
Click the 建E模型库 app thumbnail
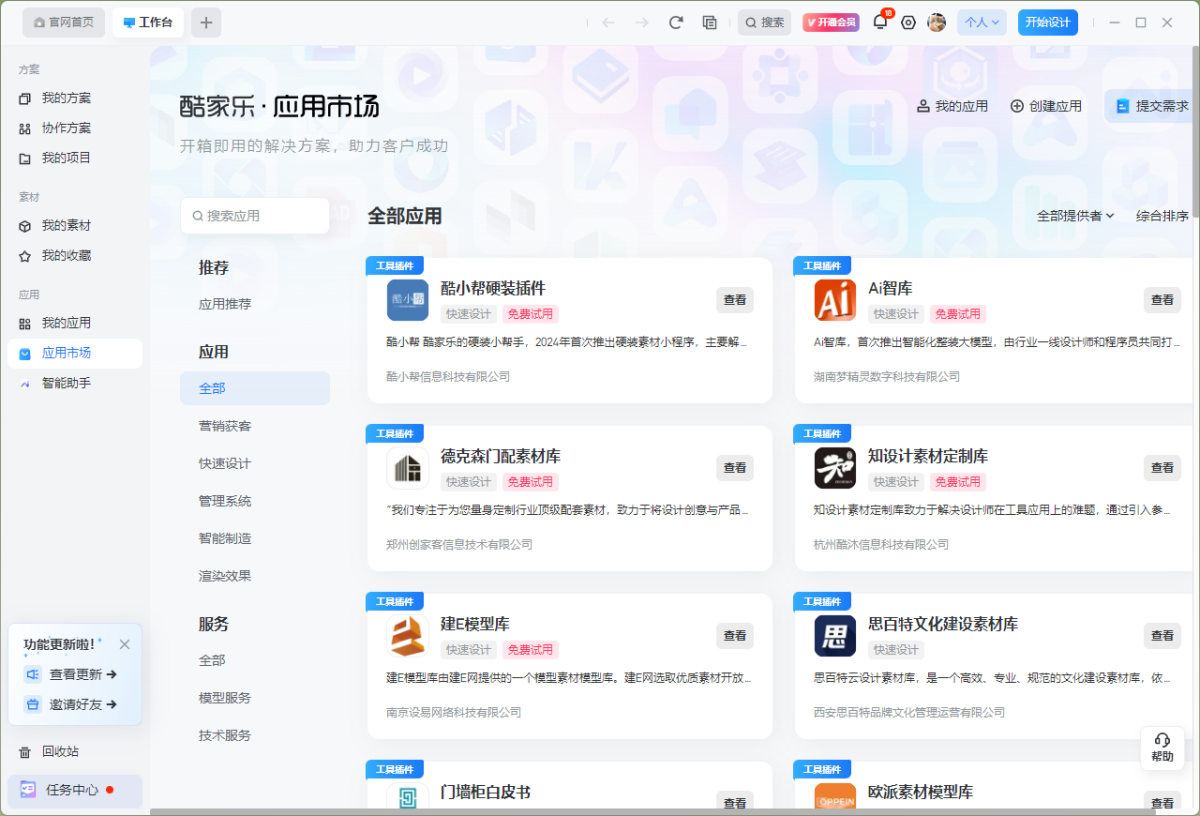(407, 636)
